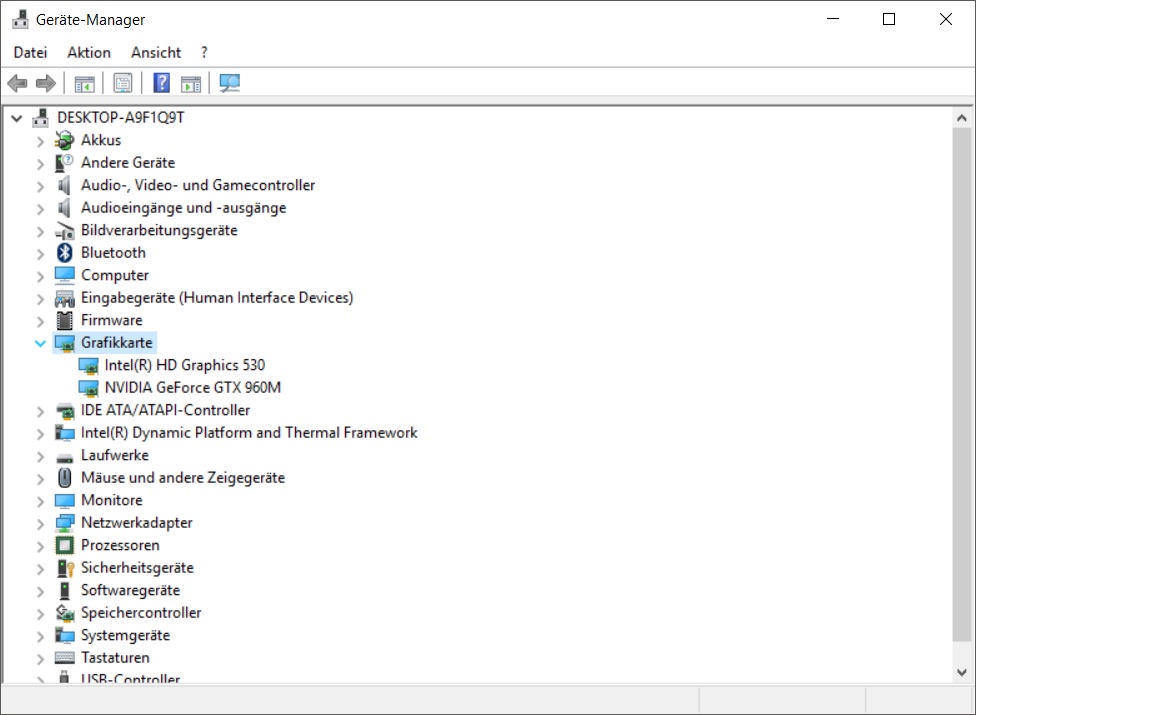Collapse the DESKTOP-A9F1Q9T root node
Screen dimensions: 1152x715
point(16,118)
